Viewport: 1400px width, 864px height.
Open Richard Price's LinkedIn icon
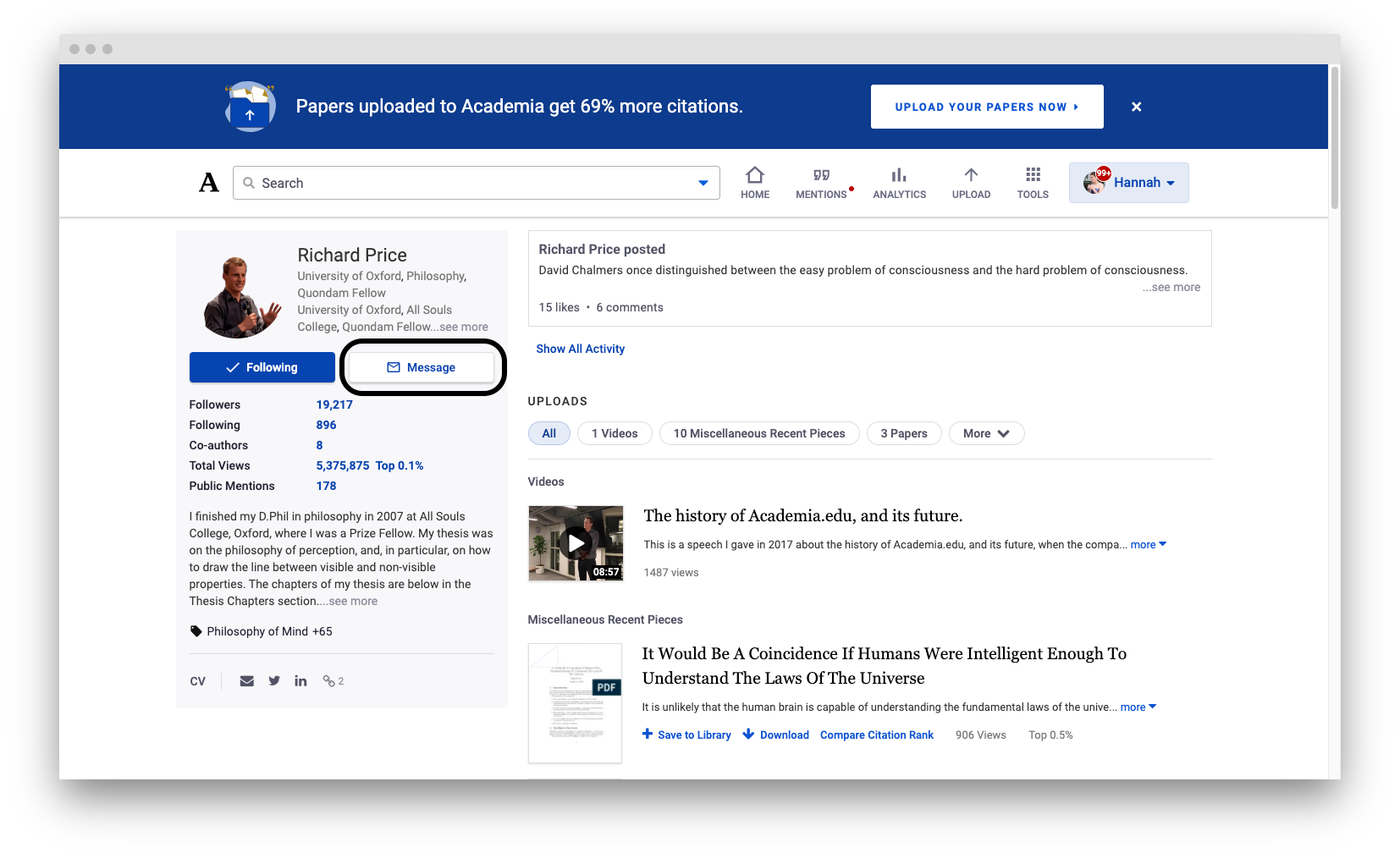click(300, 681)
